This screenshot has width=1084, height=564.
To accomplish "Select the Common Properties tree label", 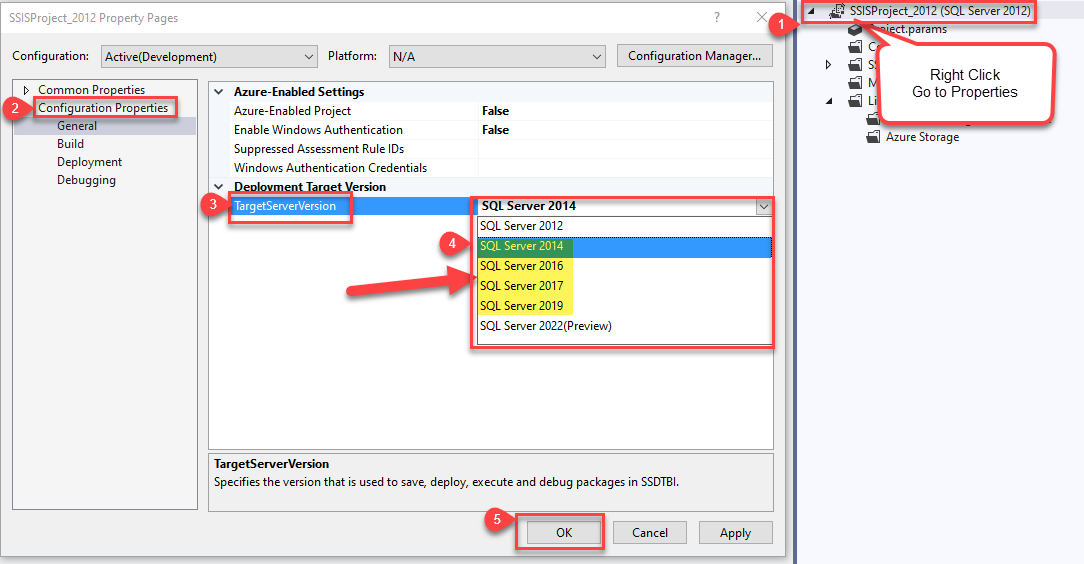I will [91, 90].
